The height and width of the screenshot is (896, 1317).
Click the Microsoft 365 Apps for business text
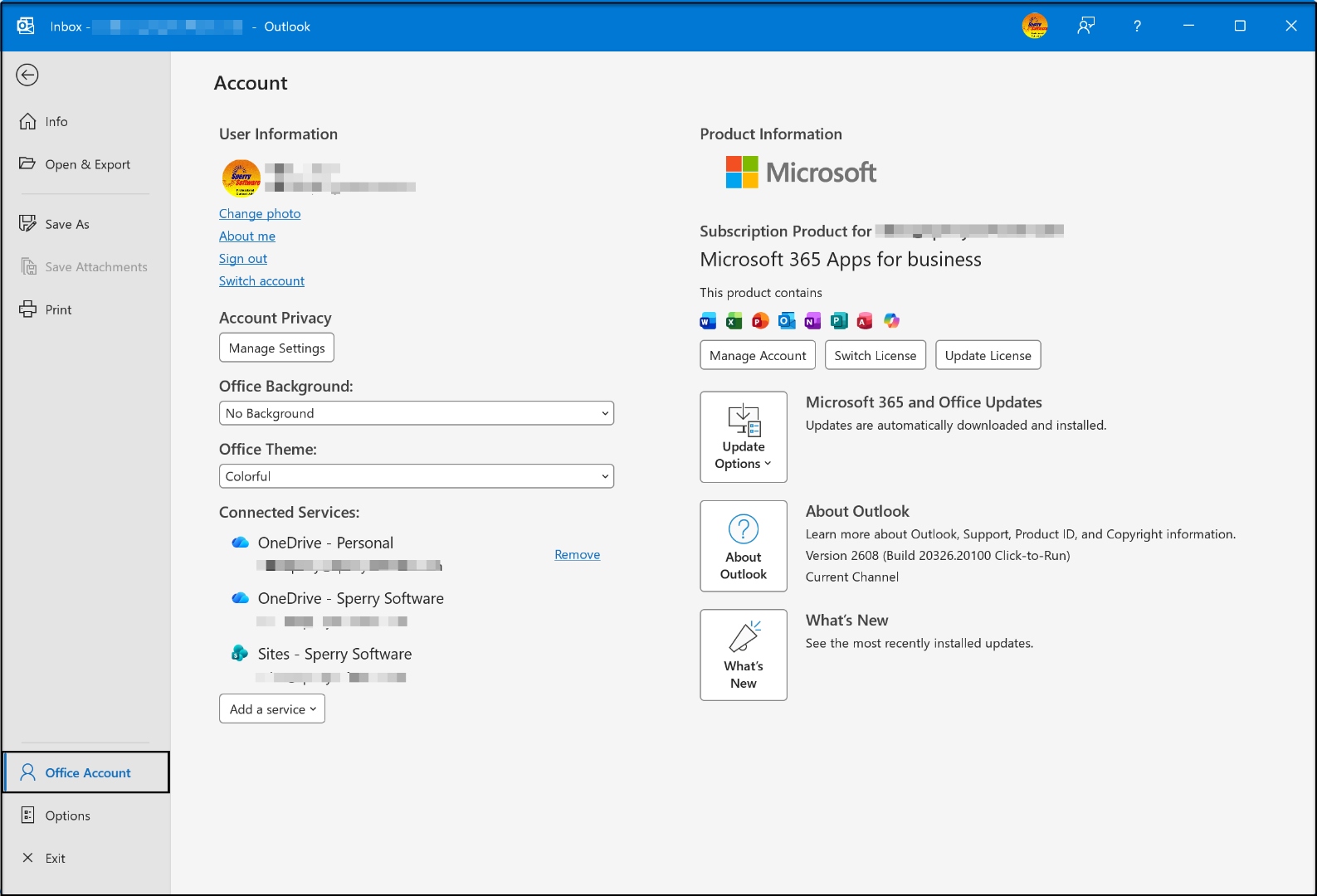tap(841, 260)
